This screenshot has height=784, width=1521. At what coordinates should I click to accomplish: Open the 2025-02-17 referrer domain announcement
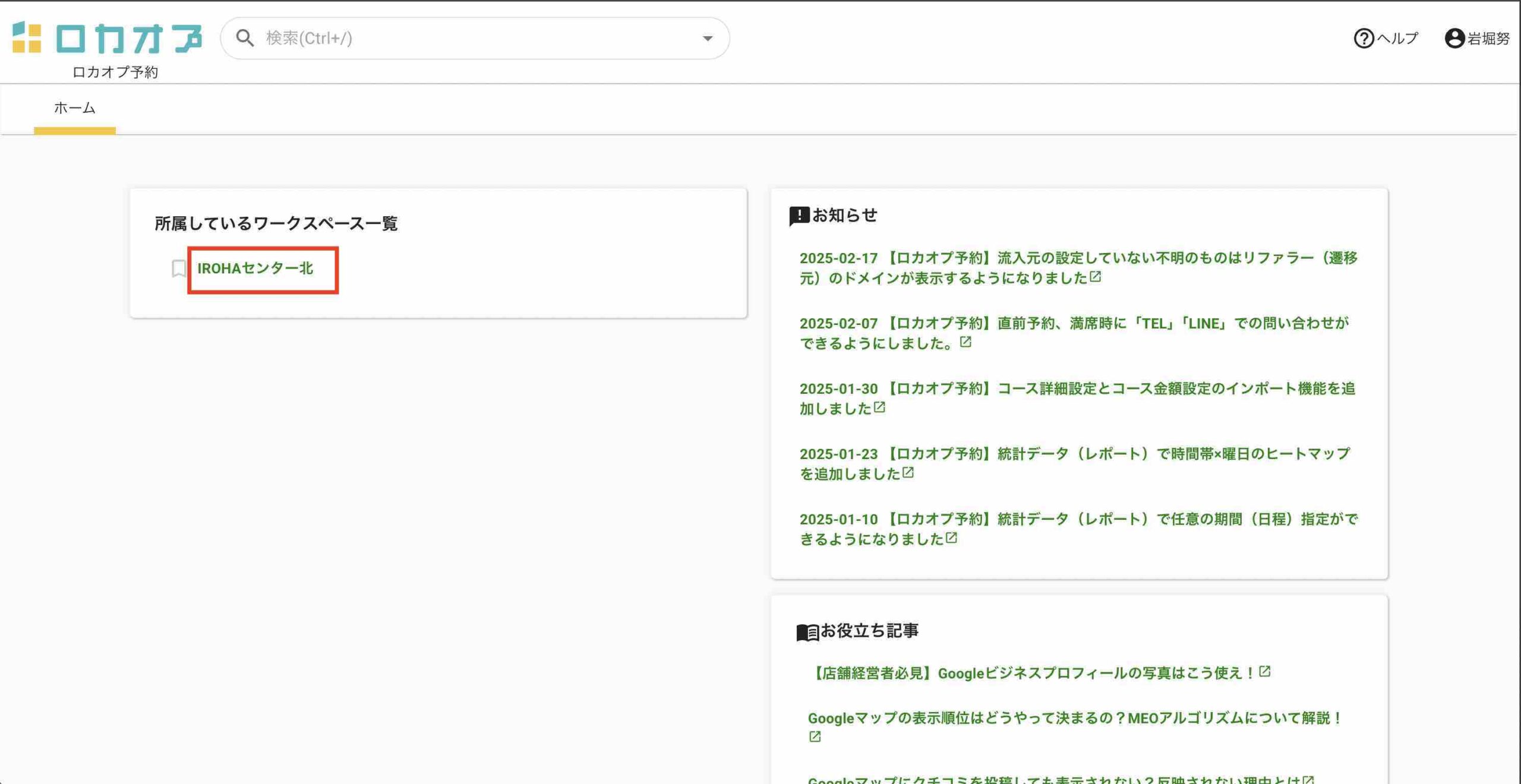coord(1078,258)
